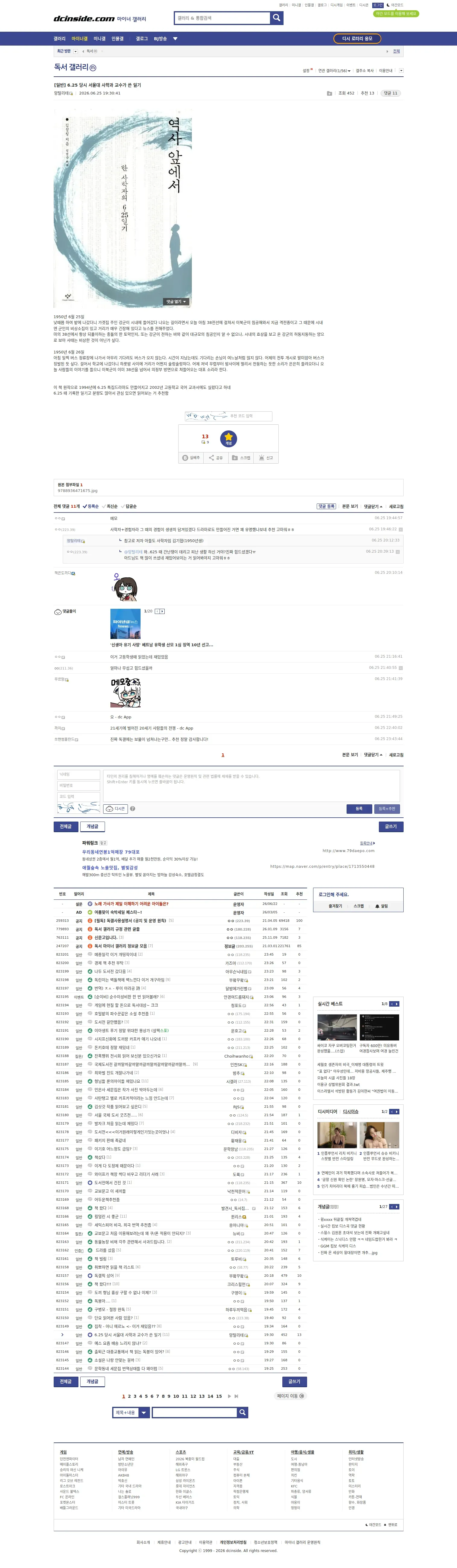Image resolution: width=457 pixels, height=1568 pixels.
Task: Click the dcinside.com logo
Action: point(84,19)
